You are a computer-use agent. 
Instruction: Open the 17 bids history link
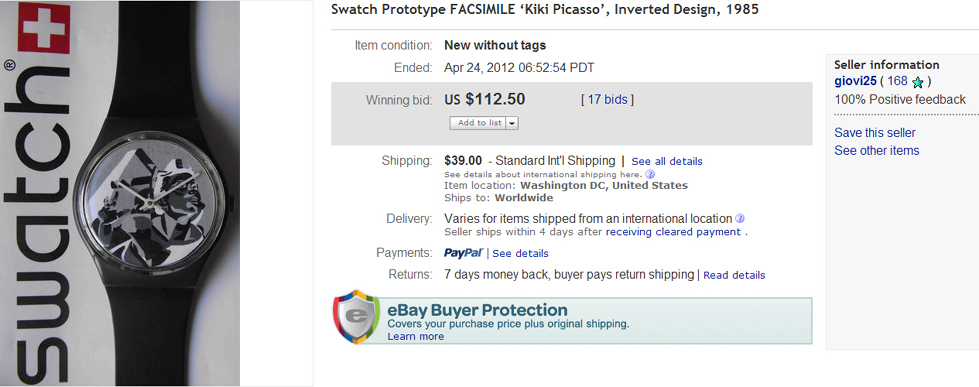(607, 99)
